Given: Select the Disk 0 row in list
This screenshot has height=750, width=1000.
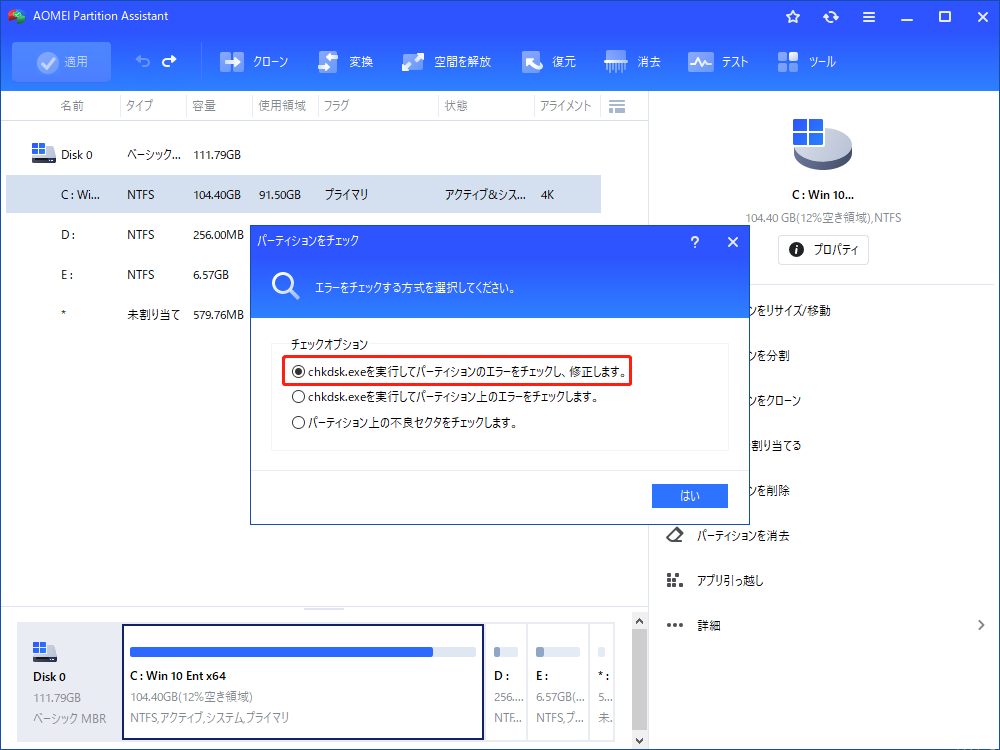Looking at the screenshot, I should pos(304,154).
